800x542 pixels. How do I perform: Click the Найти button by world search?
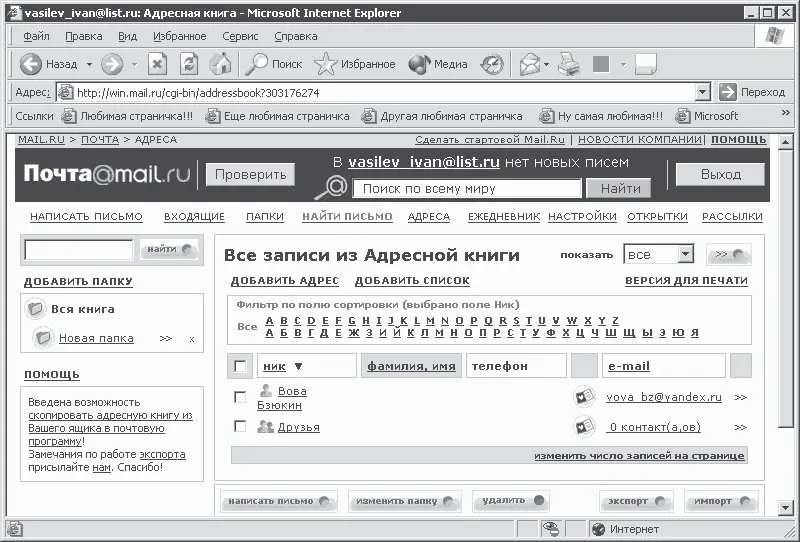point(618,188)
